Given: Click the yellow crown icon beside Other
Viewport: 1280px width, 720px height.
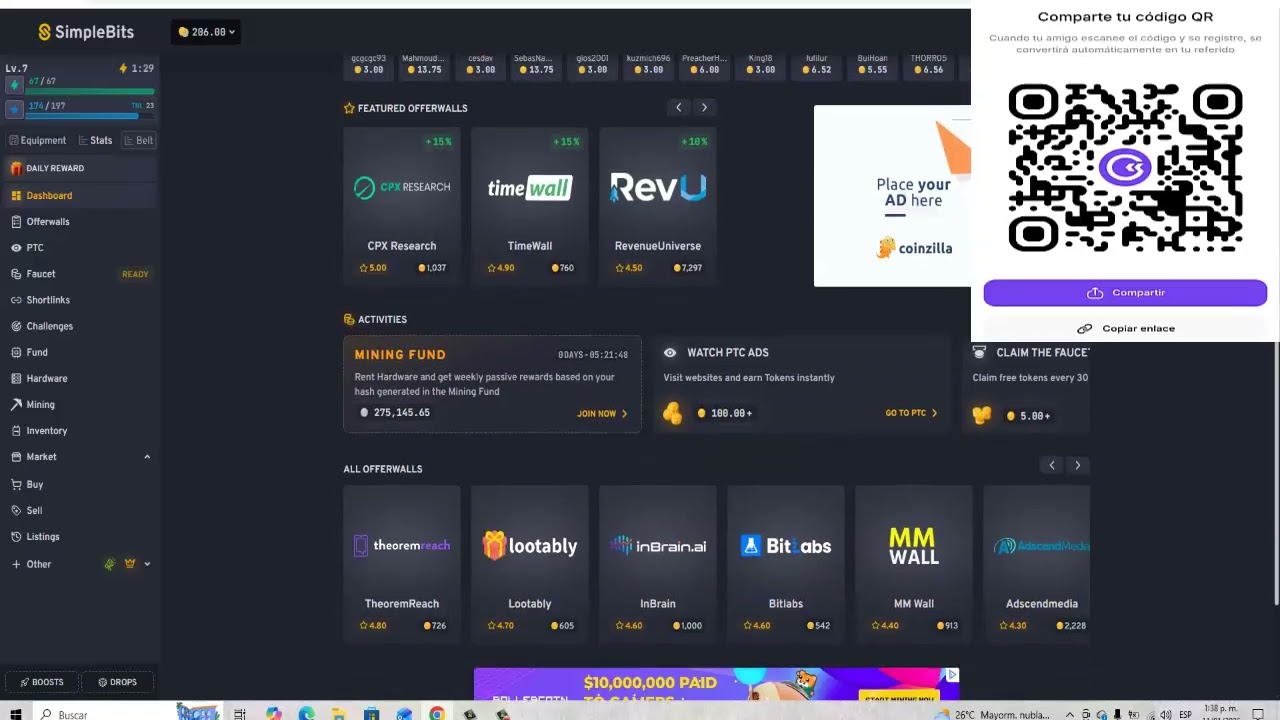Looking at the screenshot, I should pos(130,564).
